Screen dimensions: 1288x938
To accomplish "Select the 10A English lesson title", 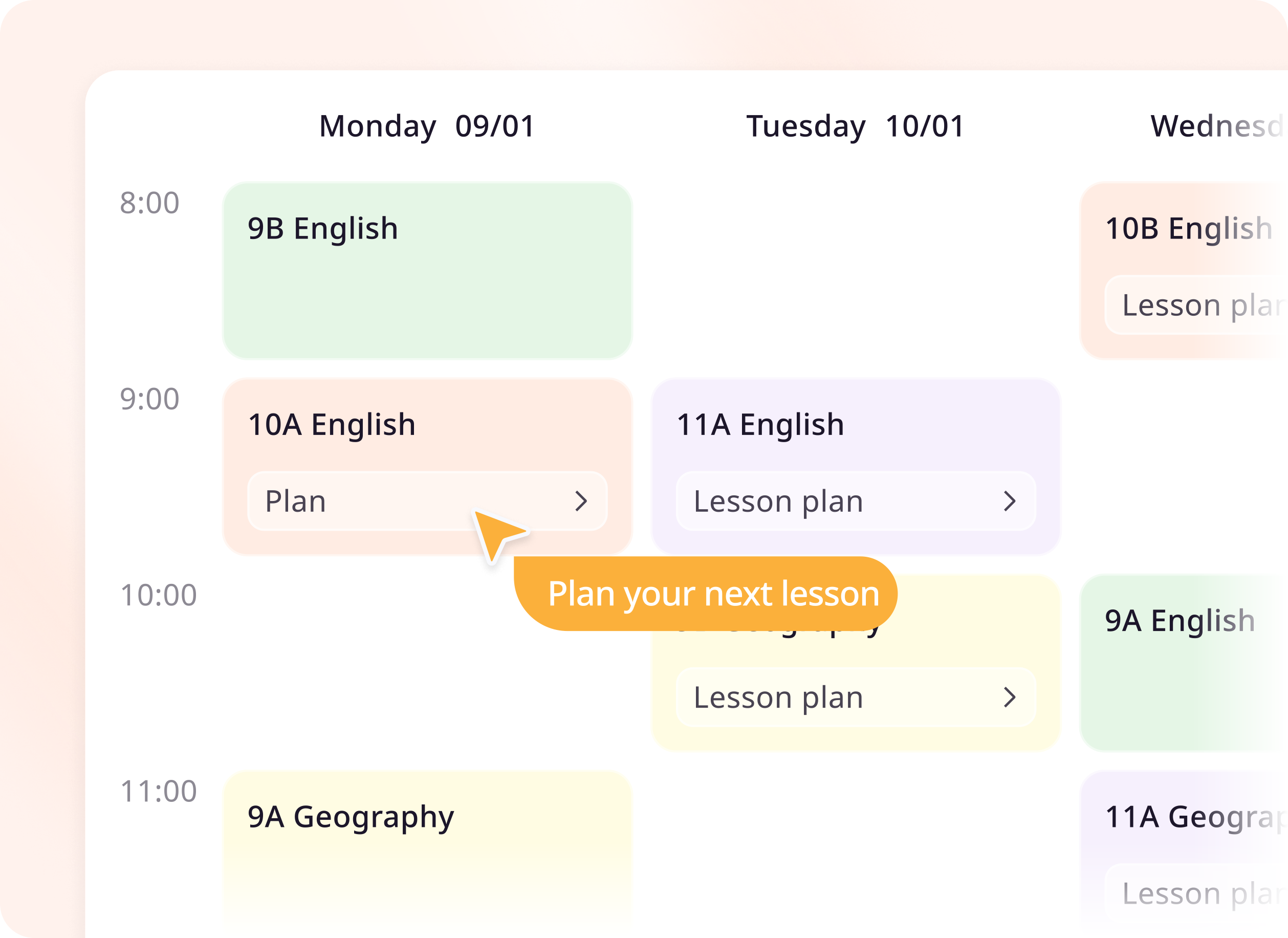I will pyautogui.click(x=332, y=425).
